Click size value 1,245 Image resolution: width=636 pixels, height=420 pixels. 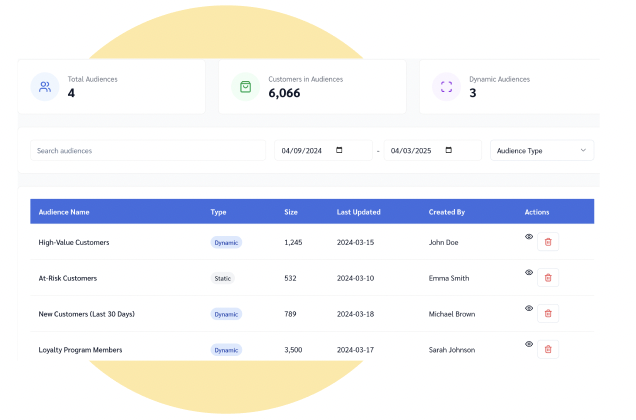pos(293,242)
